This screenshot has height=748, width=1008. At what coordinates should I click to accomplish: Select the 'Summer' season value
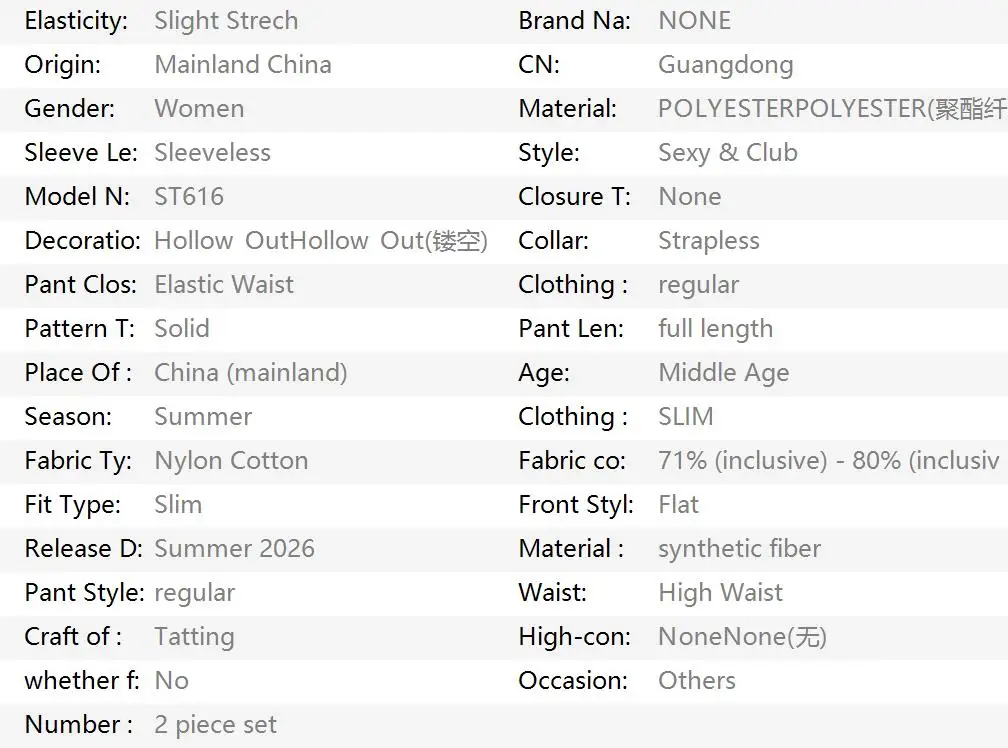pyautogui.click(x=203, y=417)
